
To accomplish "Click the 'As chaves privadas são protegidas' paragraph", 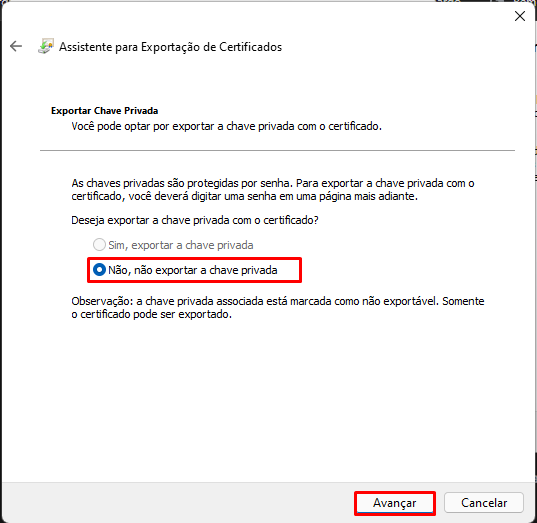I will (273, 190).
